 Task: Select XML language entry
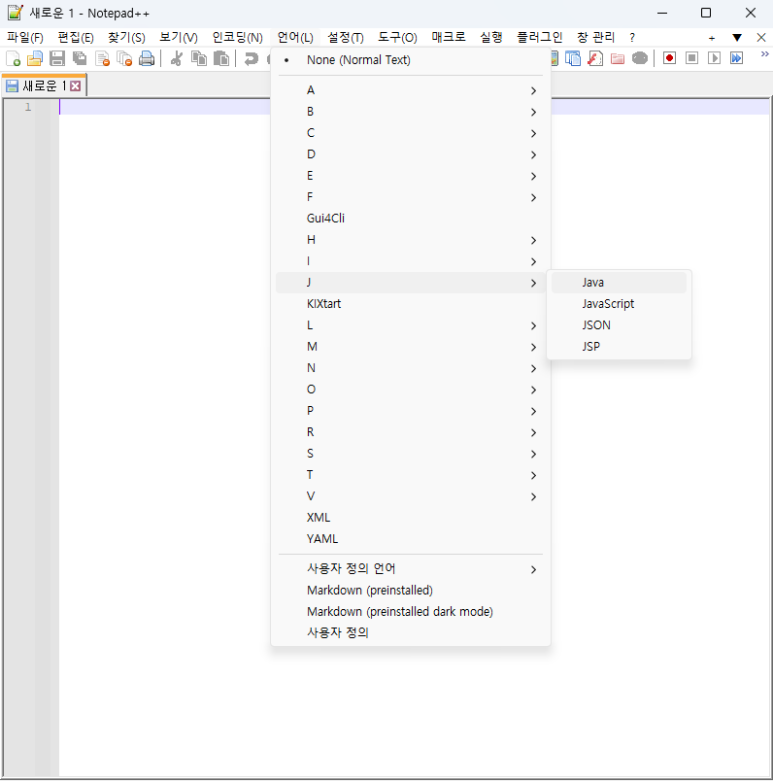pos(411,518)
